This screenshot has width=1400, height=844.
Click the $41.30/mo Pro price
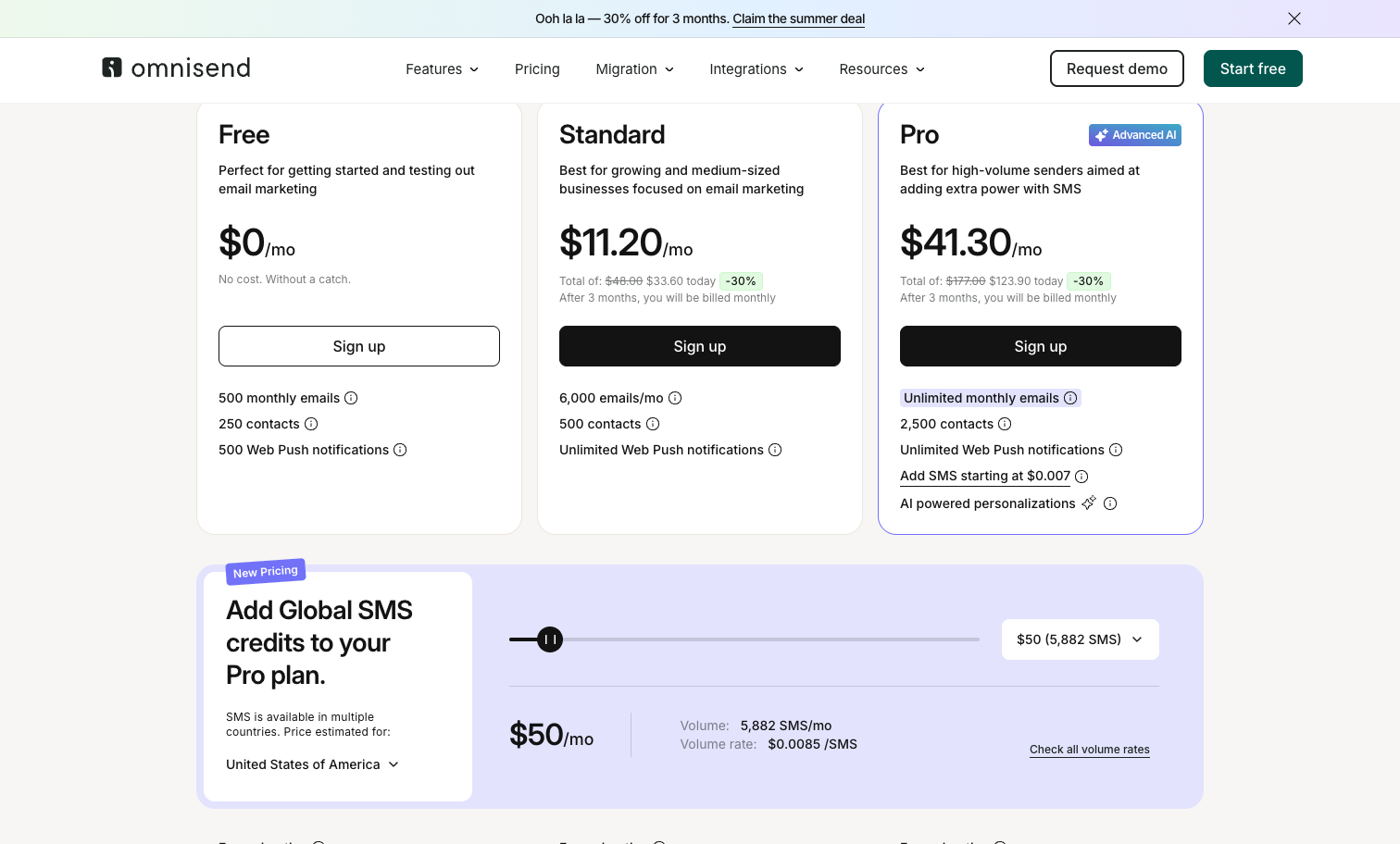pos(971,242)
